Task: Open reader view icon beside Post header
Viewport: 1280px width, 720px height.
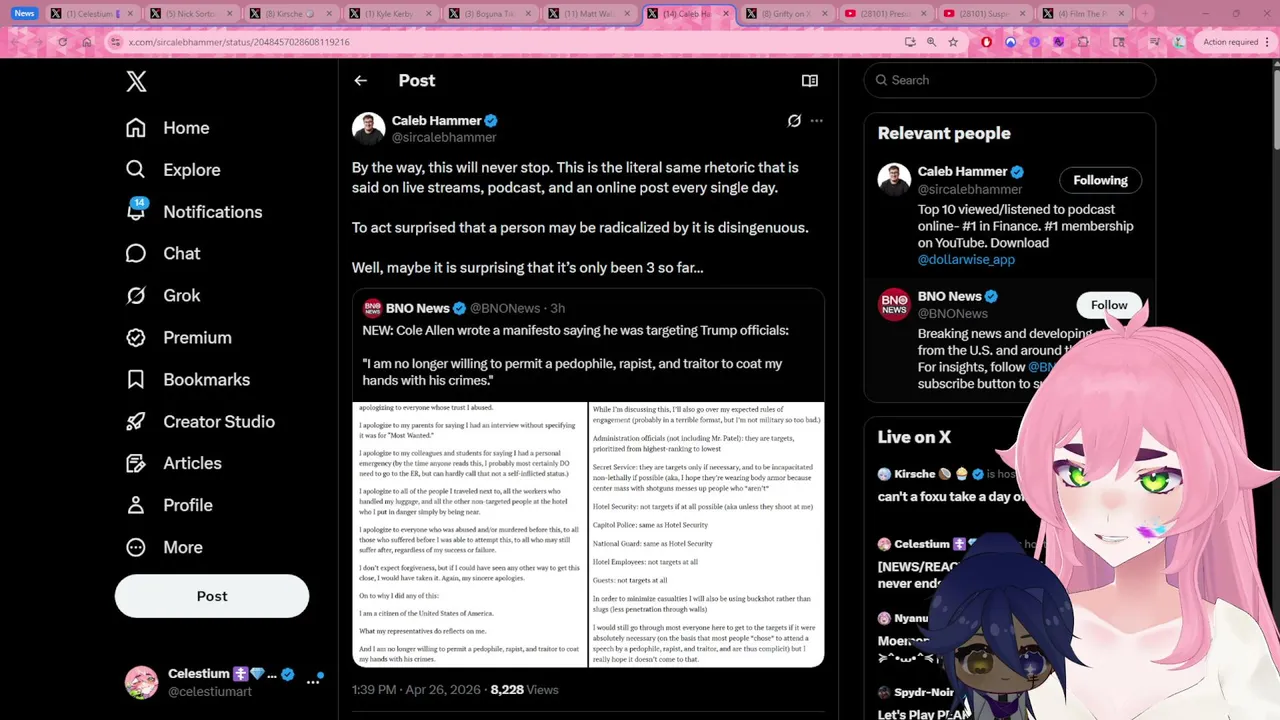Action: click(x=810, y=81)
